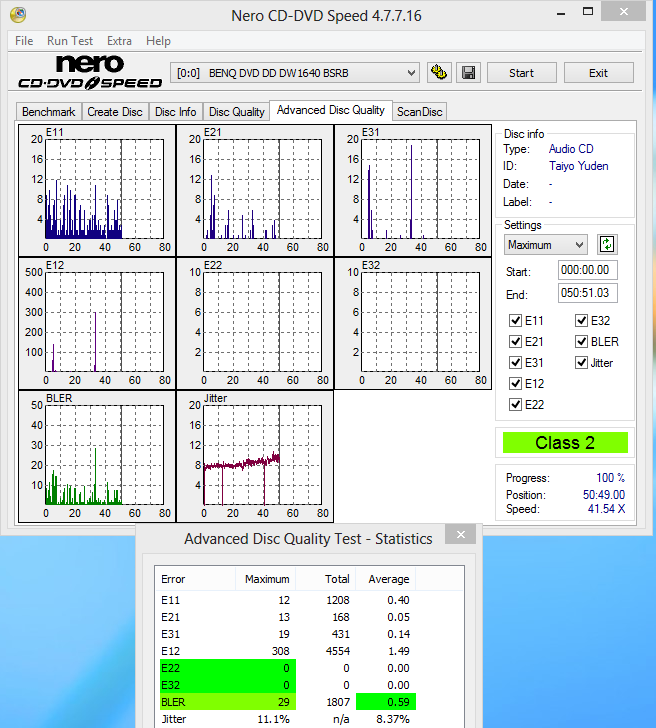Click the Error column header in Statistics
656x728 pixels.
[x=195, y=579]
